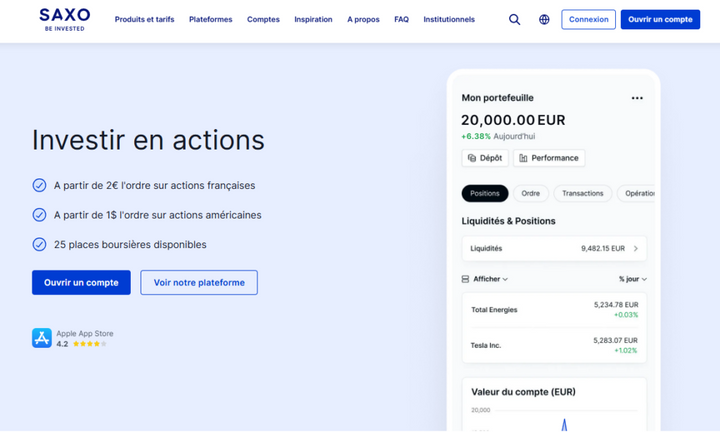Select the Tesla Inc. position row
Viewport: 720px width, 432px height.
tap(554, 345)
